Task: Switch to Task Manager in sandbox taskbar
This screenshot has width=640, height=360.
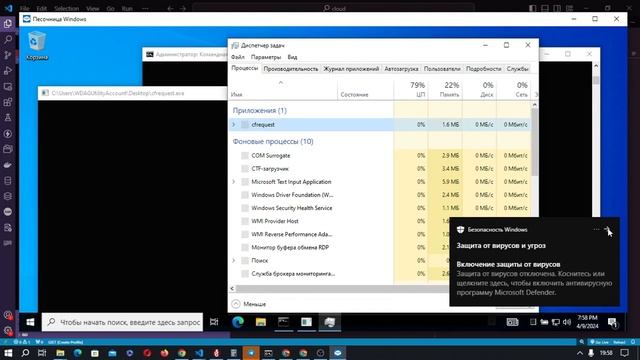Action: tap(329, 322)
